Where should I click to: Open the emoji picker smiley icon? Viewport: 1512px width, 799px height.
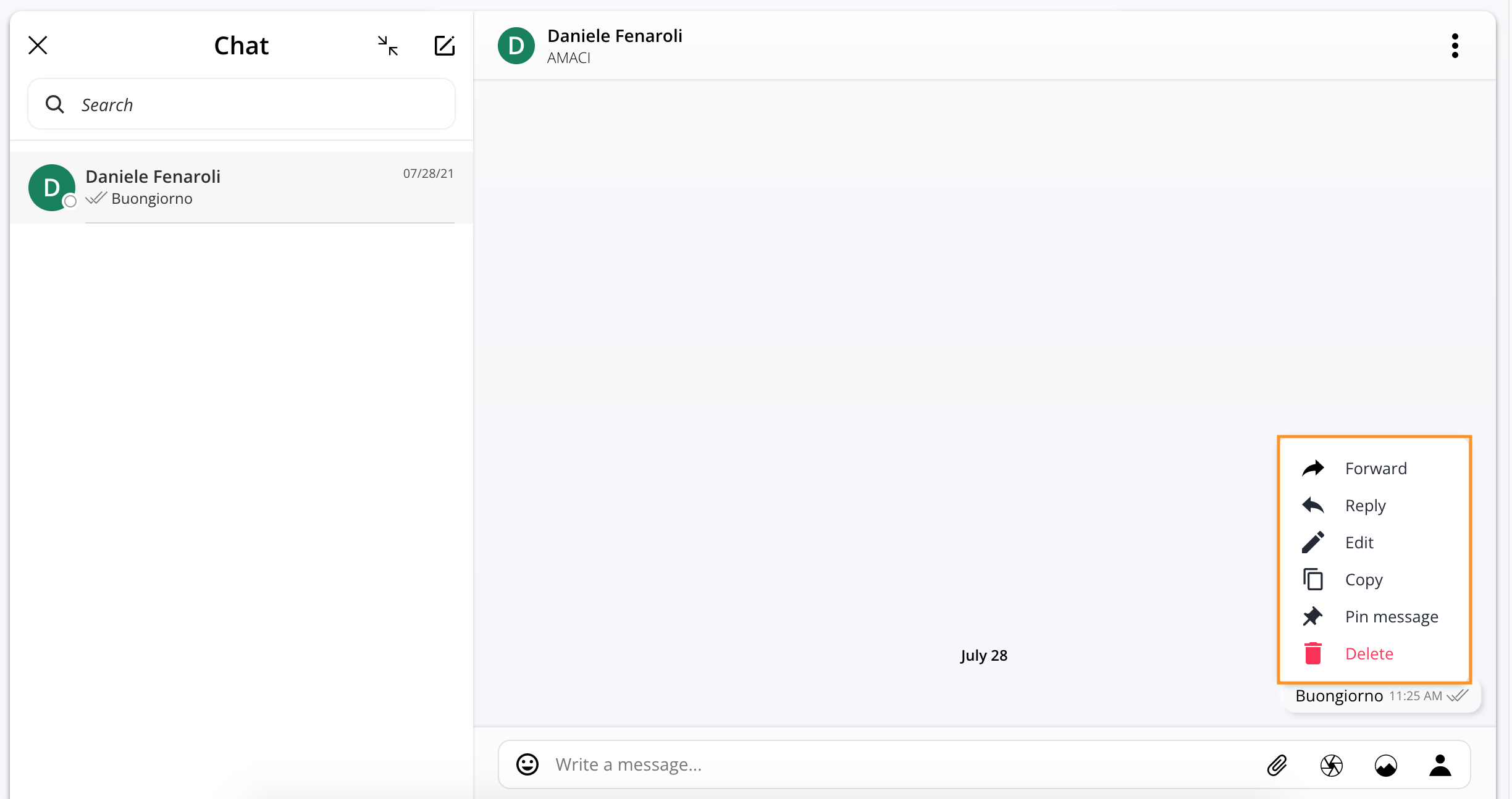(x=527, y=764)
